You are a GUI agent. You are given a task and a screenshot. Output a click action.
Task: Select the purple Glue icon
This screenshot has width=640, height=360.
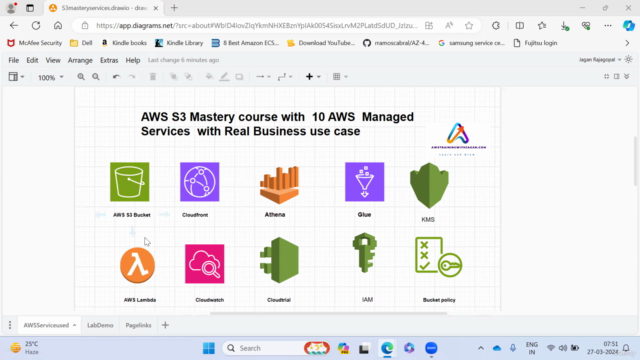tap(364, 182)
